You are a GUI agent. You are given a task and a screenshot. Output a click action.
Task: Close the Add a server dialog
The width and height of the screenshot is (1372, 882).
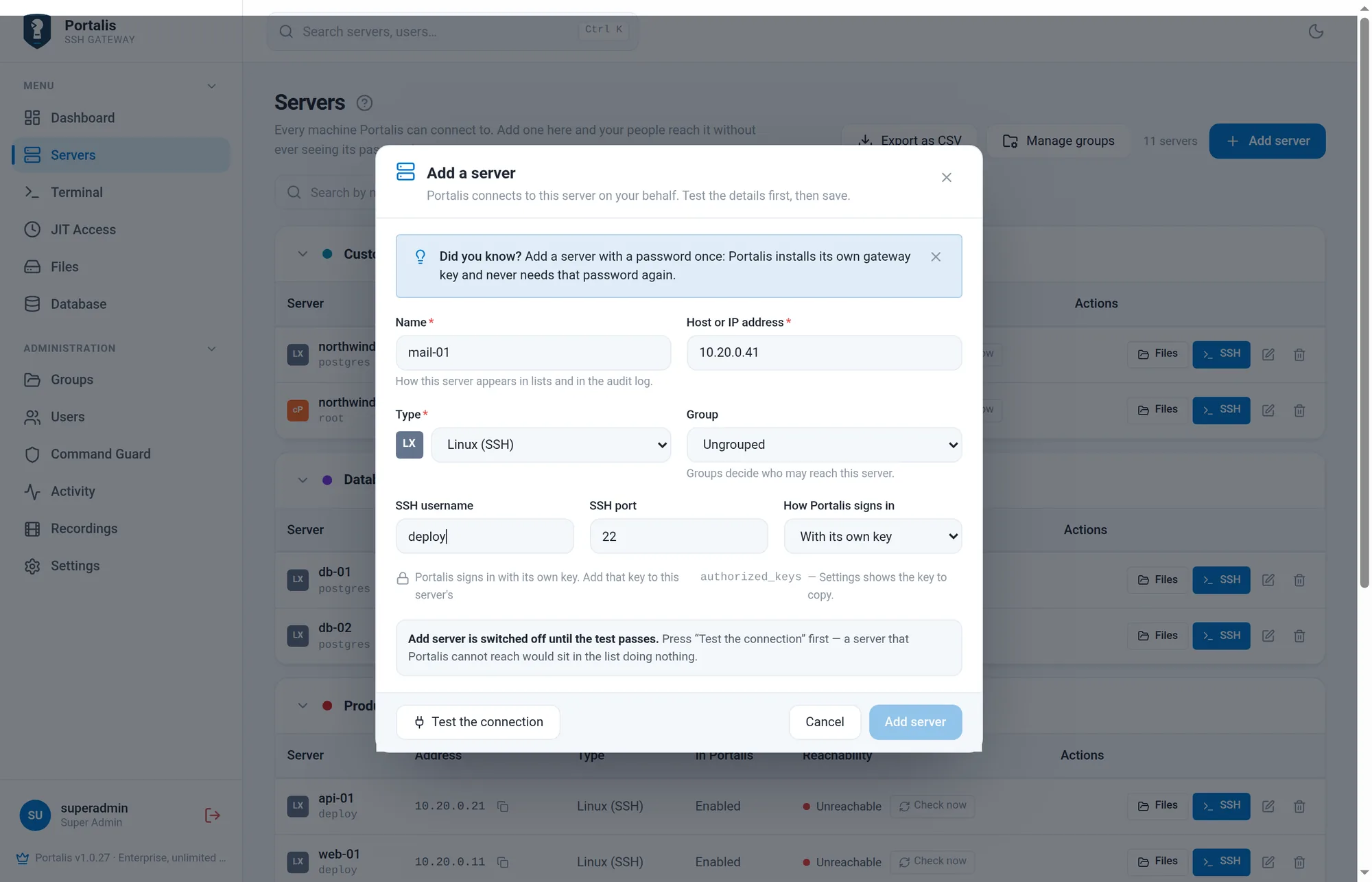tap(946, 178)
